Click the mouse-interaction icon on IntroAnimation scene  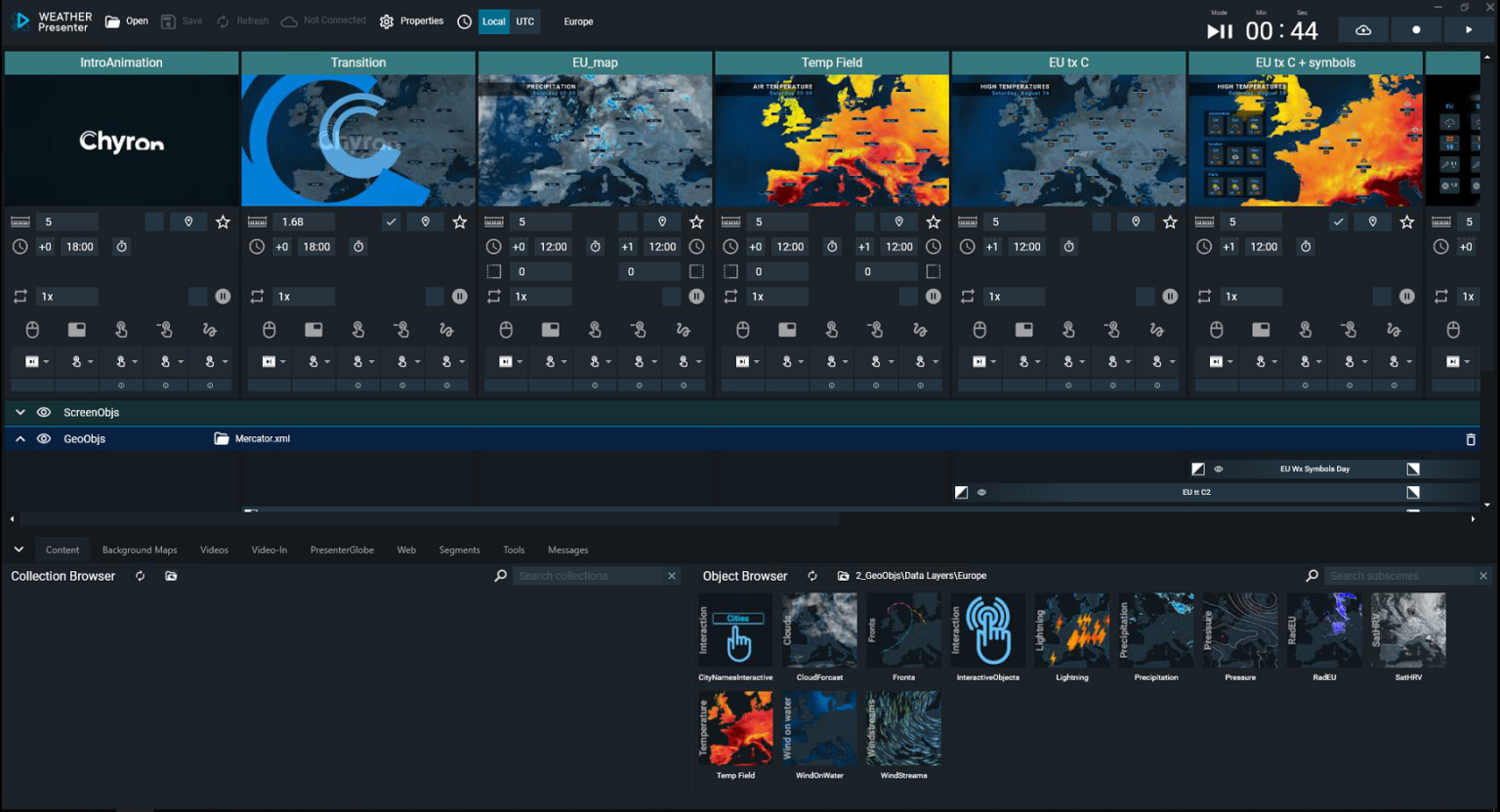pyautogui.click(x=32, y=329)
